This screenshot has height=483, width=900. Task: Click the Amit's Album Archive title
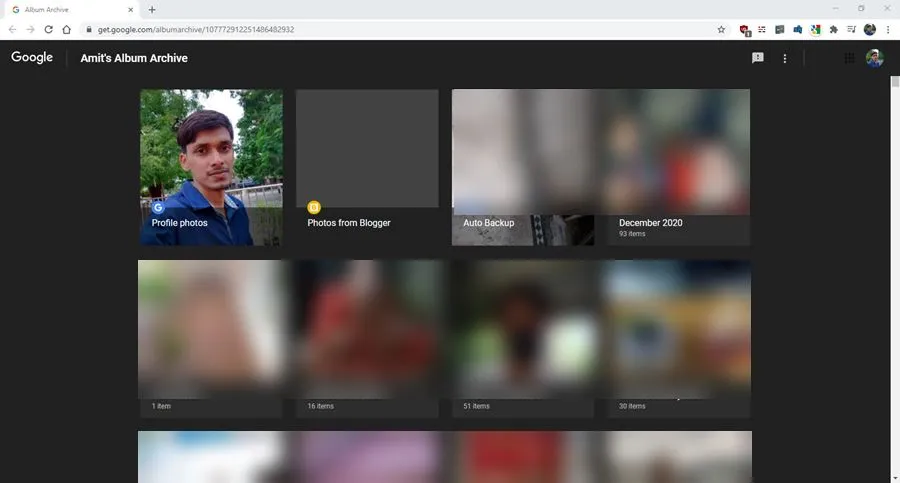tap(134, 58)
